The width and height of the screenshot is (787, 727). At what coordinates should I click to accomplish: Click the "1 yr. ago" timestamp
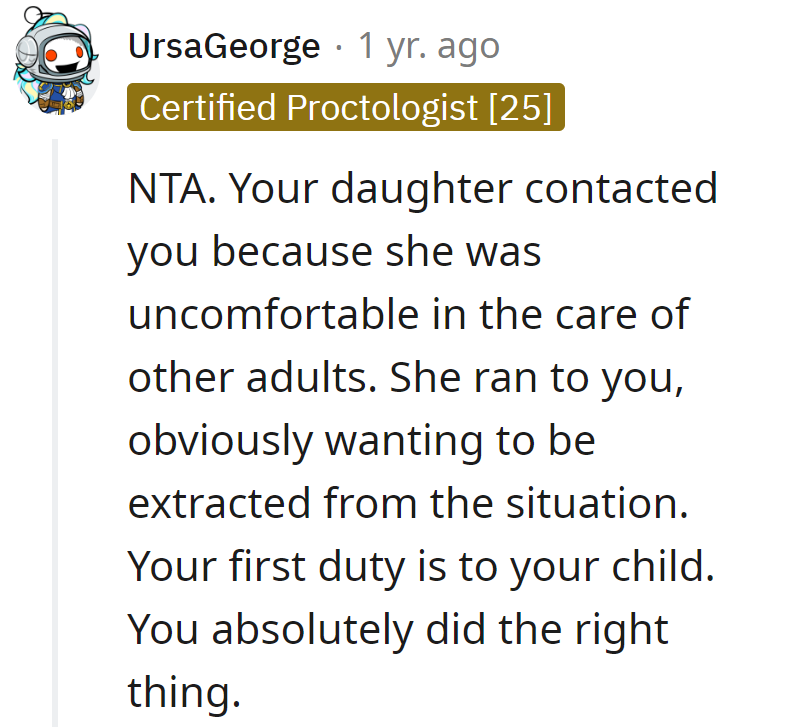click(429, 45)
